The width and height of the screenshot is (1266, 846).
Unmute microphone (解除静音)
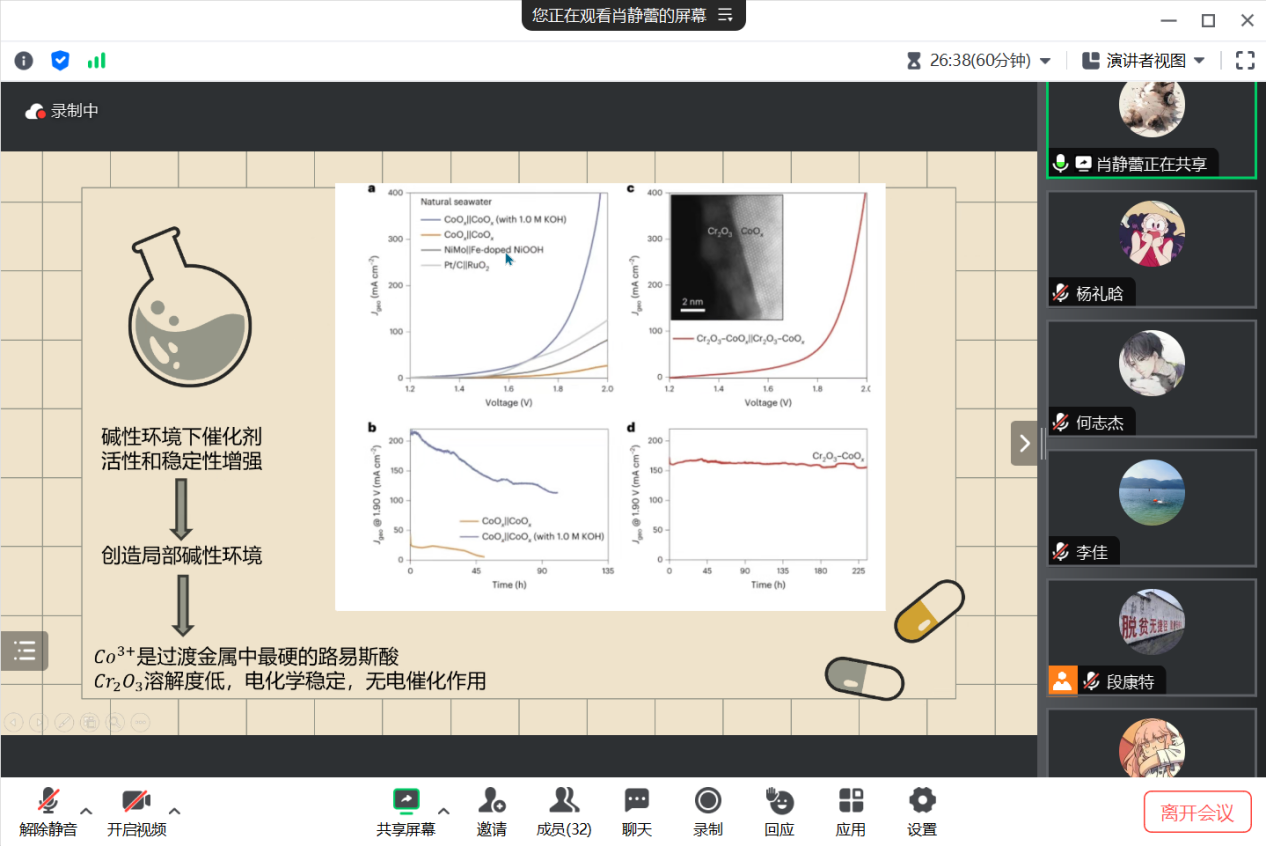coord(48,811)
